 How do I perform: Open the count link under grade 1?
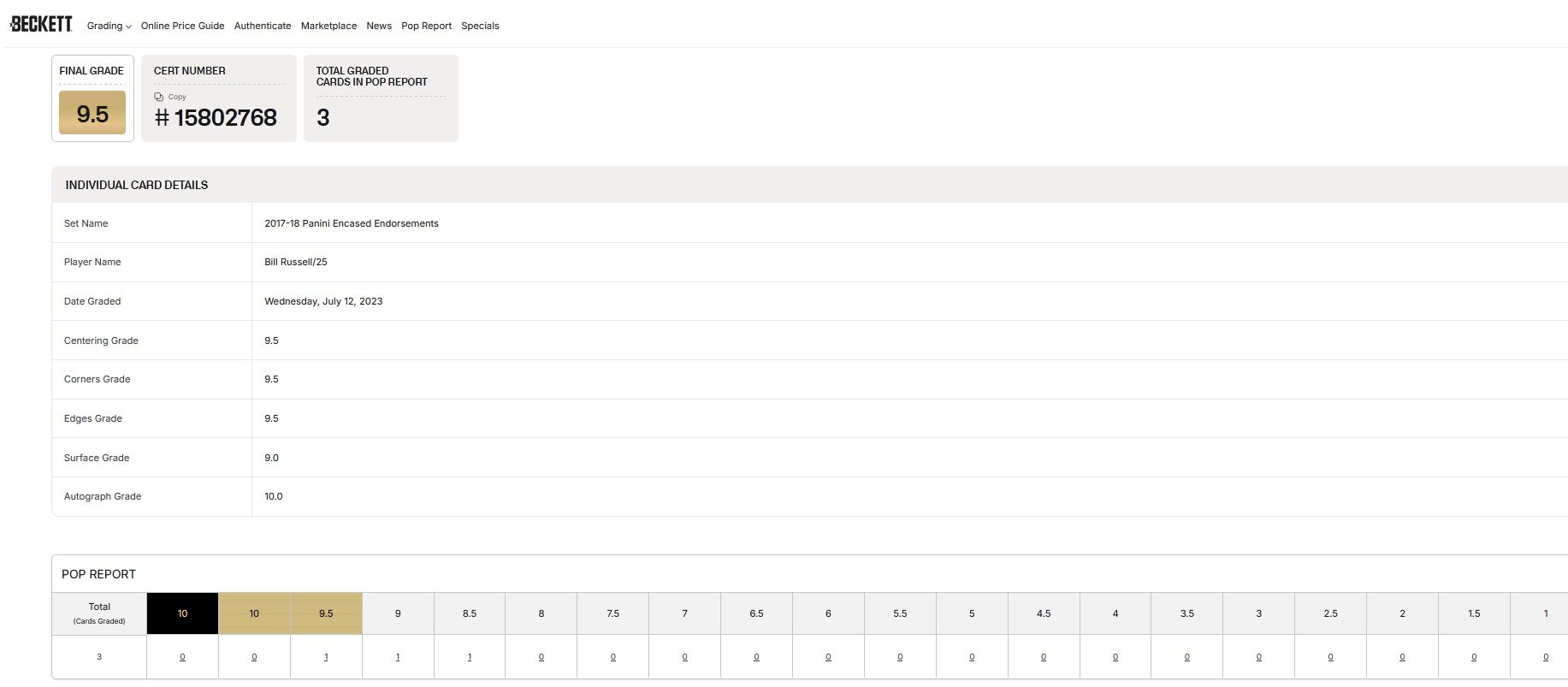click(x=1546, y=657)
